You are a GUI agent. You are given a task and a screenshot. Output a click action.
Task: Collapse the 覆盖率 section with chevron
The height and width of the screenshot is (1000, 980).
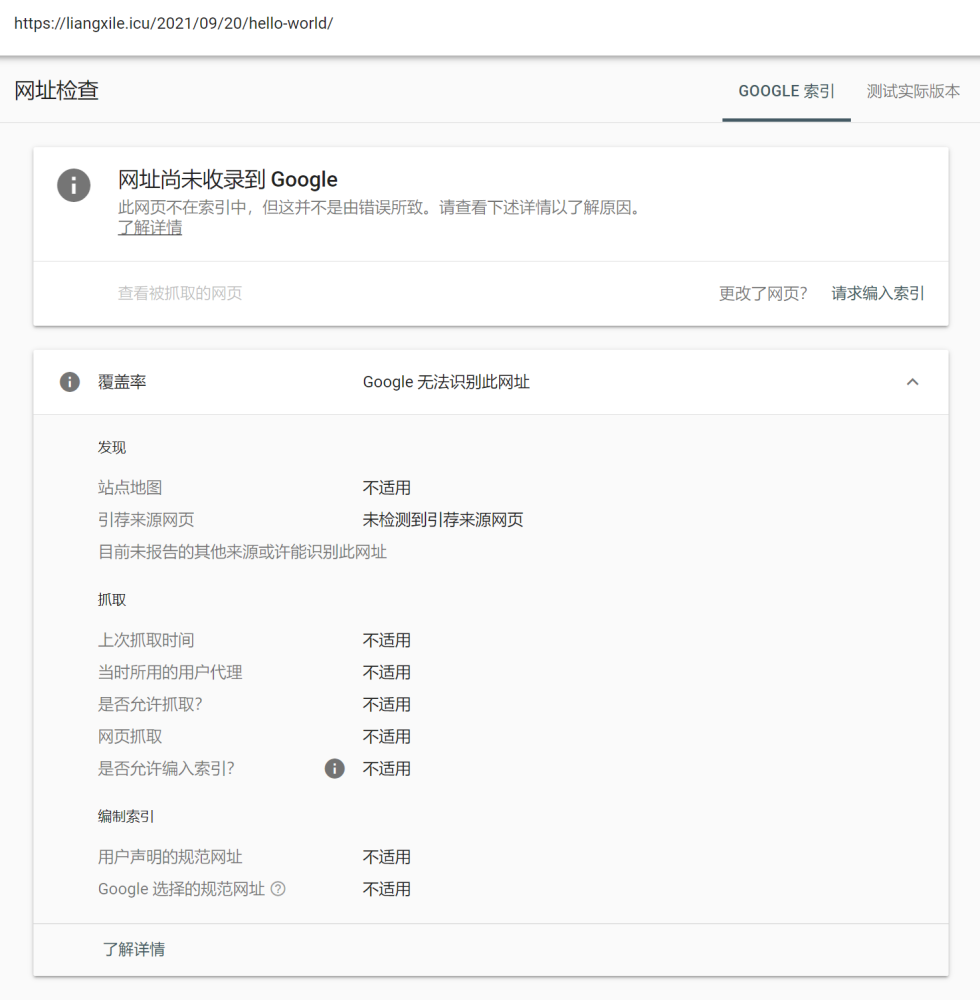(912, 382)
